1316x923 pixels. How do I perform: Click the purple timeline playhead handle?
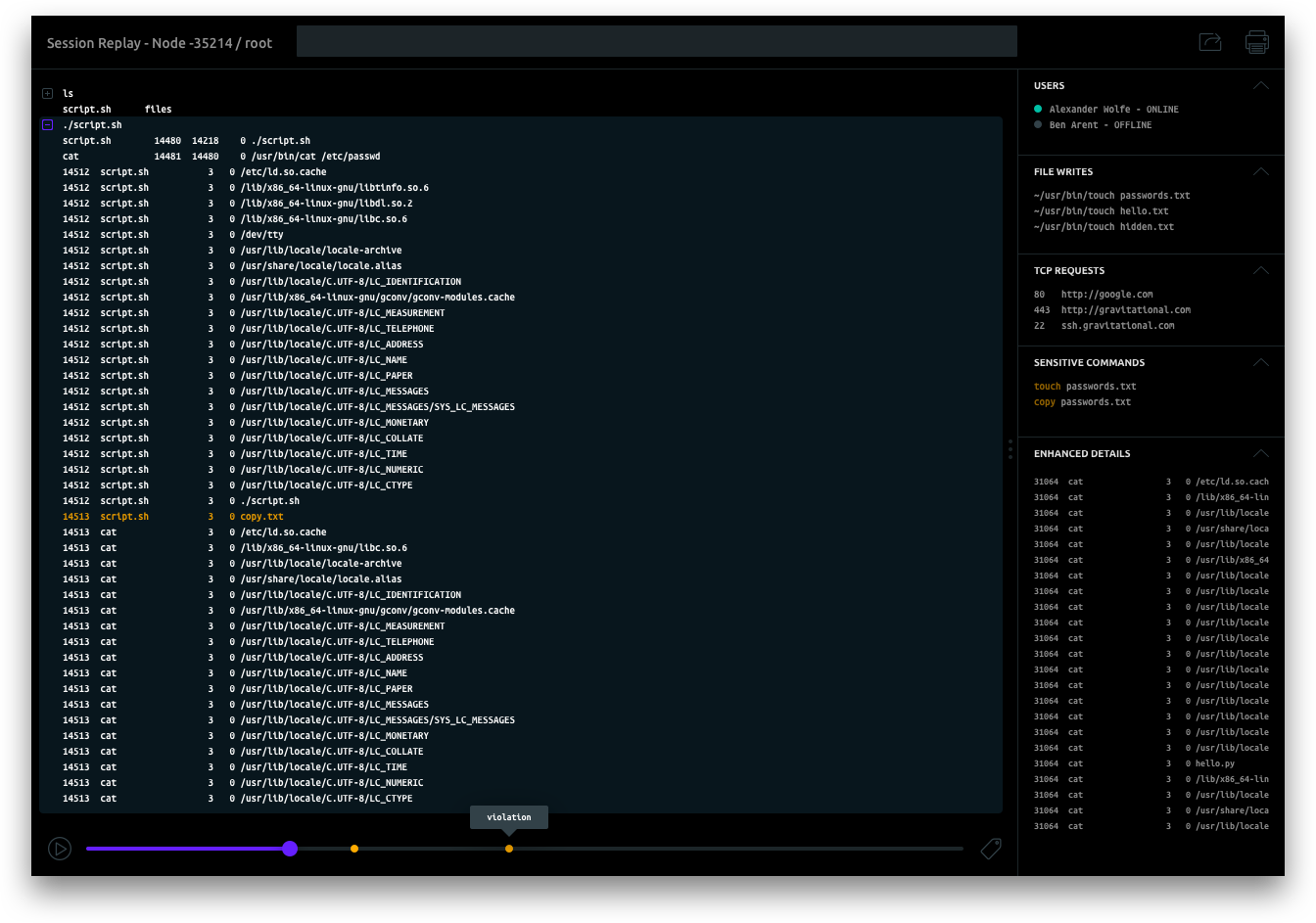click(290, 849)
